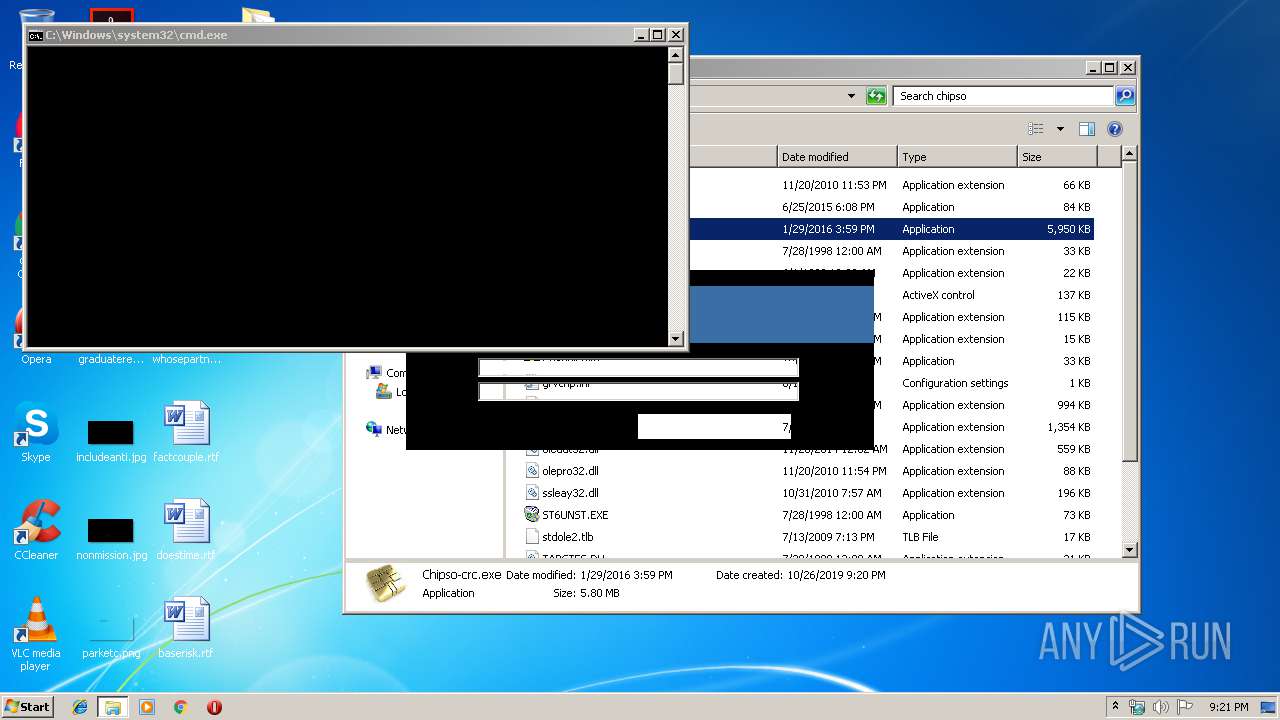Open factcouple.rtf document icon

pyautogui.click(x=186, y=432)
